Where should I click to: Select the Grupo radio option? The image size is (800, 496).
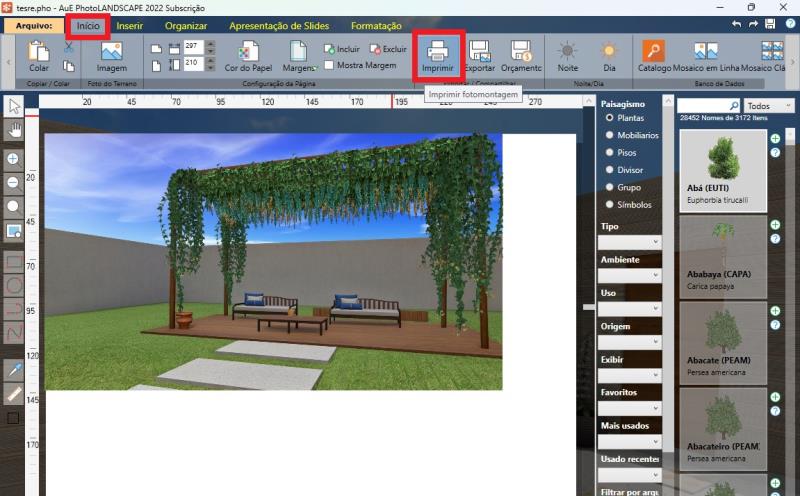pos(609,187)
